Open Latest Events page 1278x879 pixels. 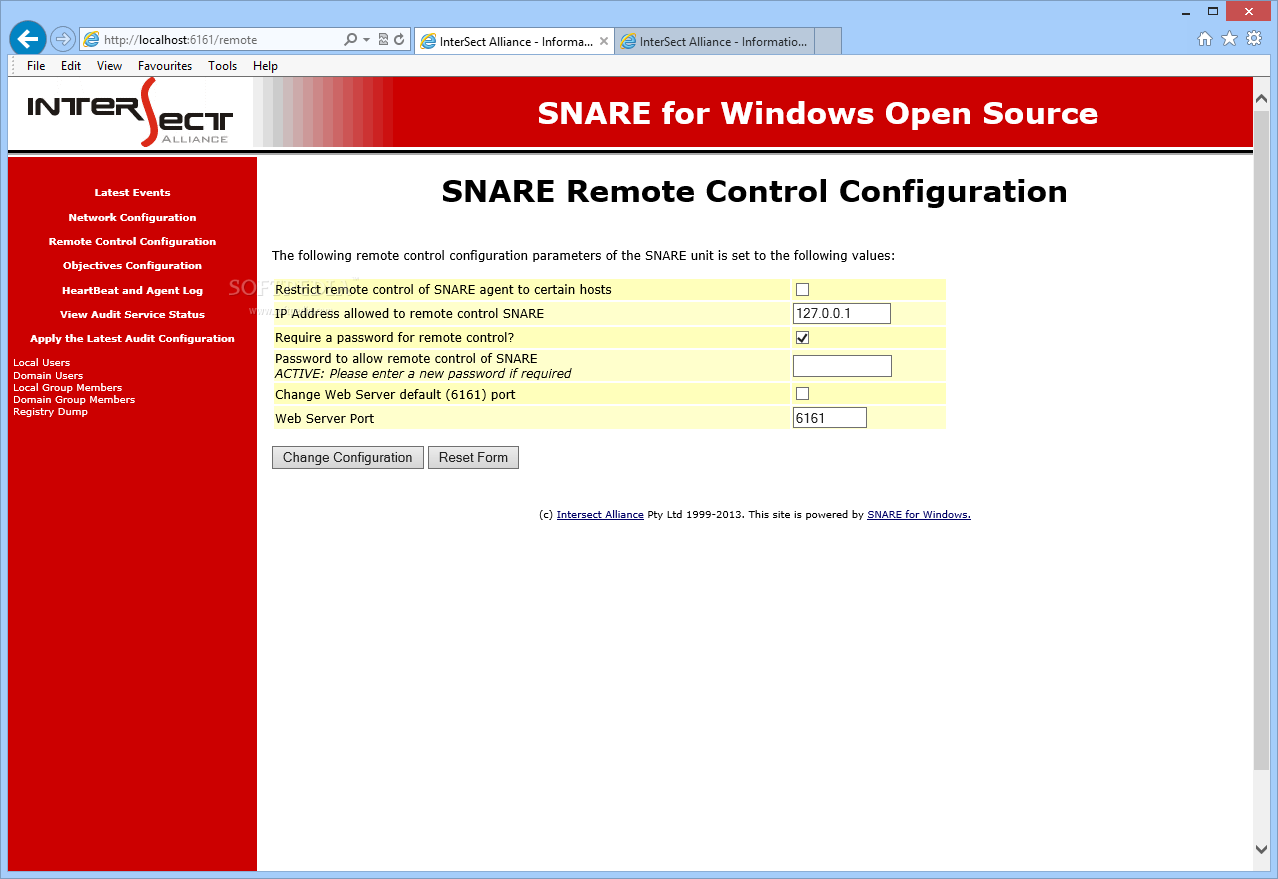132,193
